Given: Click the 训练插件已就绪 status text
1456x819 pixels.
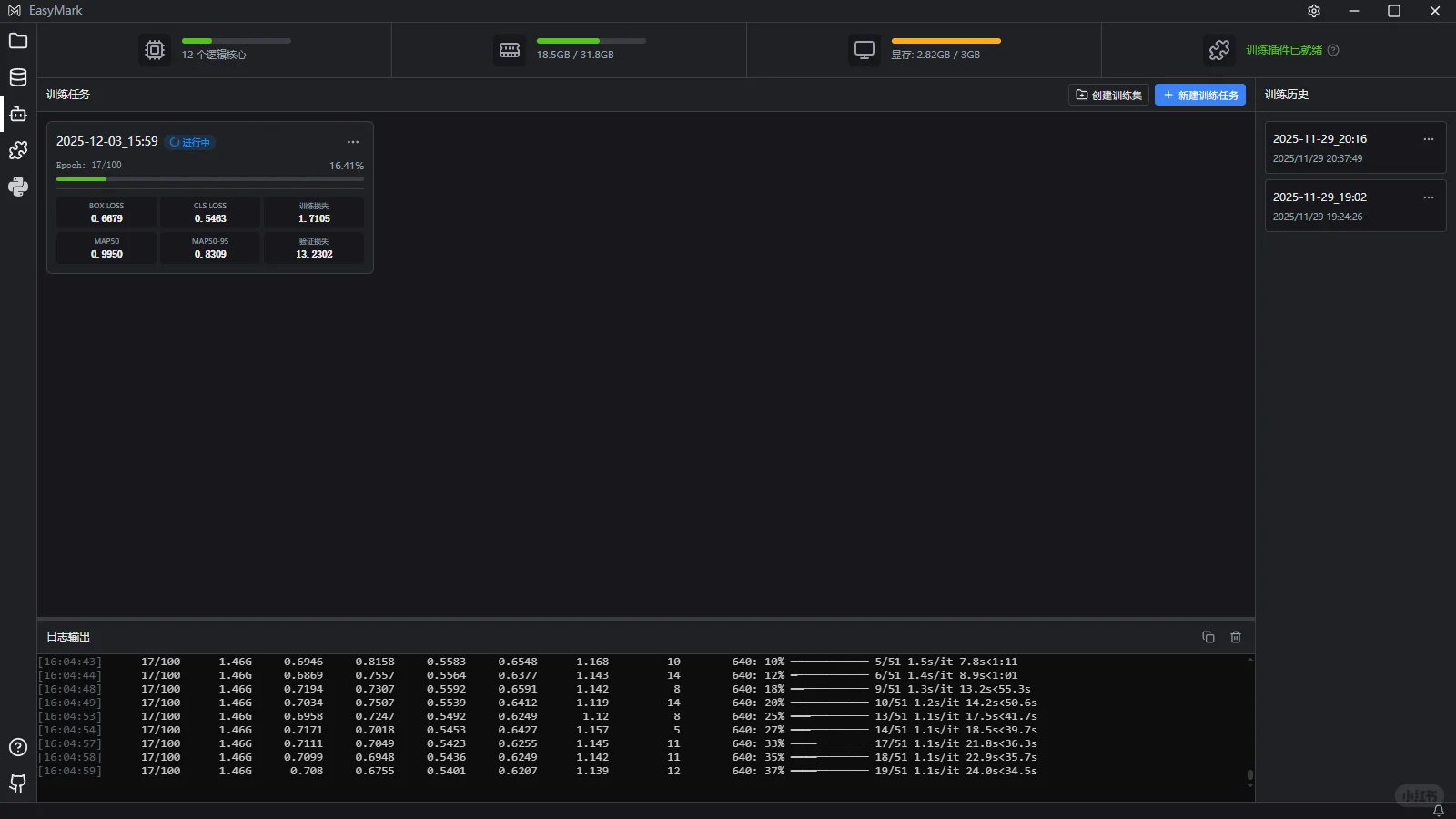Looking at the screenshot, I should point(1284,50).
